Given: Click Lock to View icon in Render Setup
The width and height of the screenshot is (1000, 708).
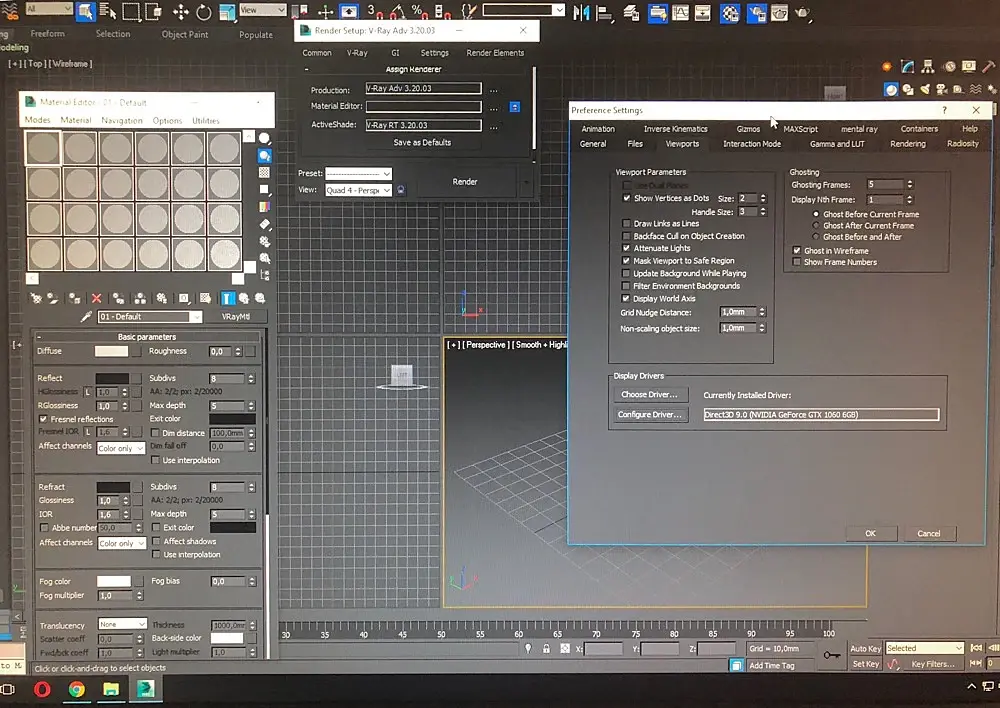Looking at the screenshot, I should (401, 189).
